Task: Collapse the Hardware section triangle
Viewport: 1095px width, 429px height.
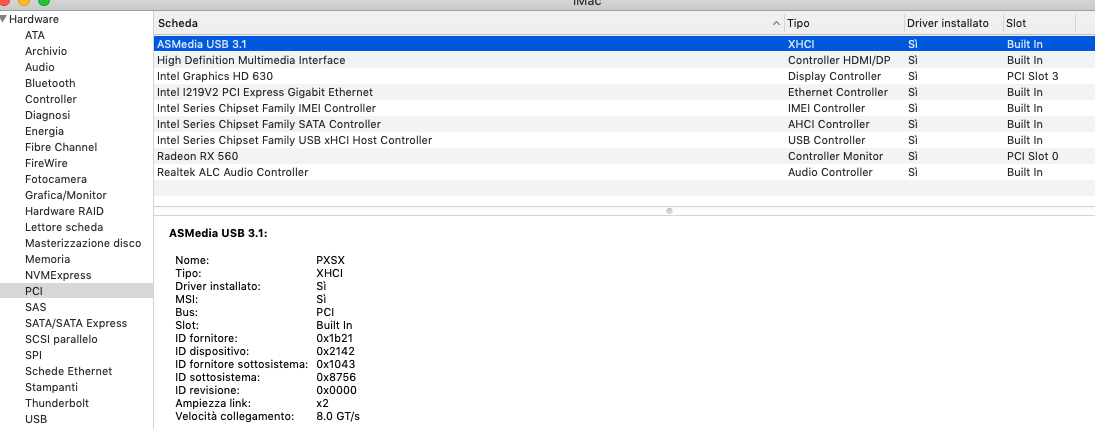Action: pos(3,19)
